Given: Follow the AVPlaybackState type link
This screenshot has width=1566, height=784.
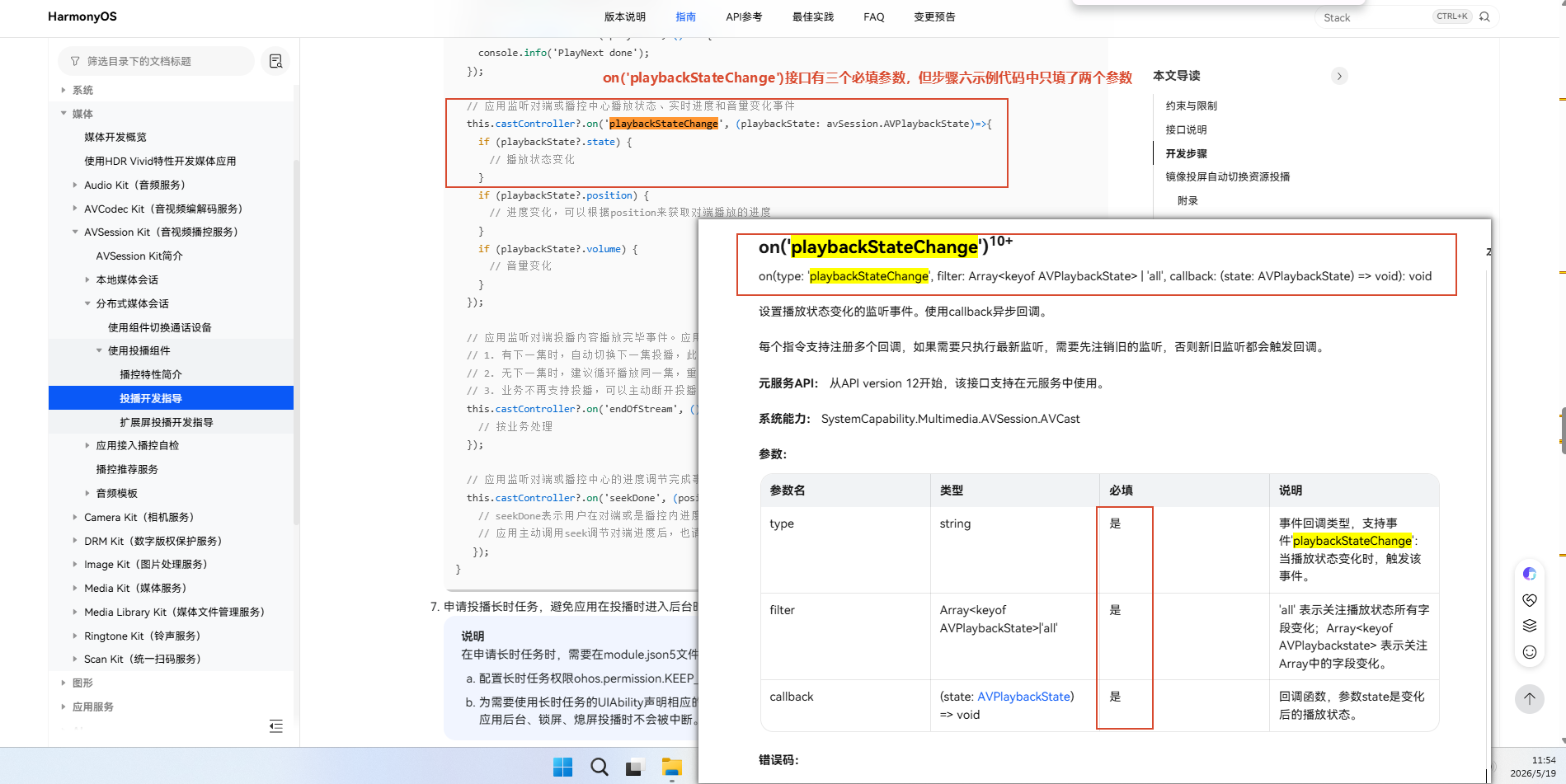Looking at the screenshot, I should [1023, 697].
